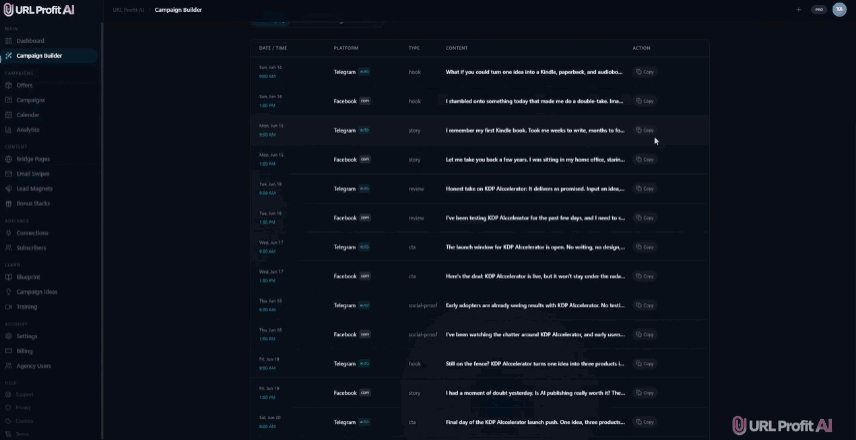Click Facebook in the 'I've been testing KDP' row

(x=345, y=218)
